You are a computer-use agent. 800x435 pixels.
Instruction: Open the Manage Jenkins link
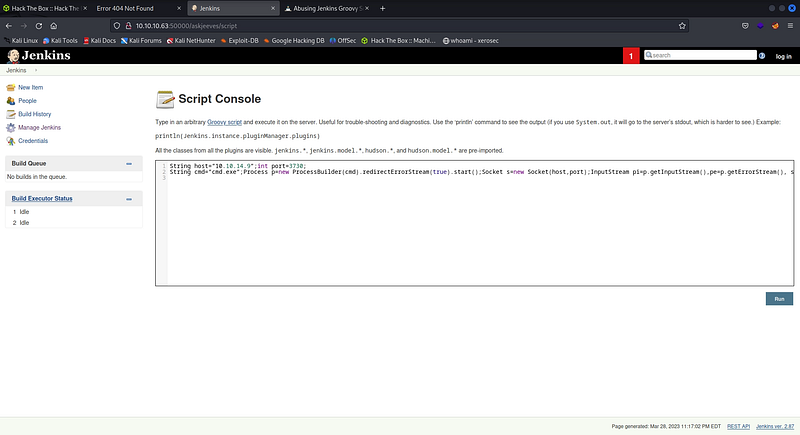[x=39, y=127]
